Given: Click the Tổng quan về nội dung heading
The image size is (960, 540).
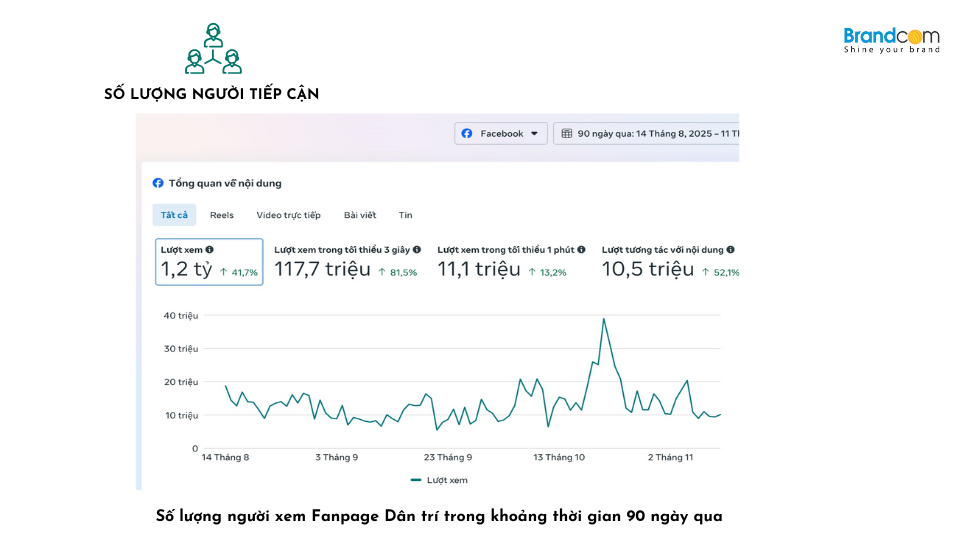Looking at the screenshot, I should pyautogui.click(x=225, y=183).
